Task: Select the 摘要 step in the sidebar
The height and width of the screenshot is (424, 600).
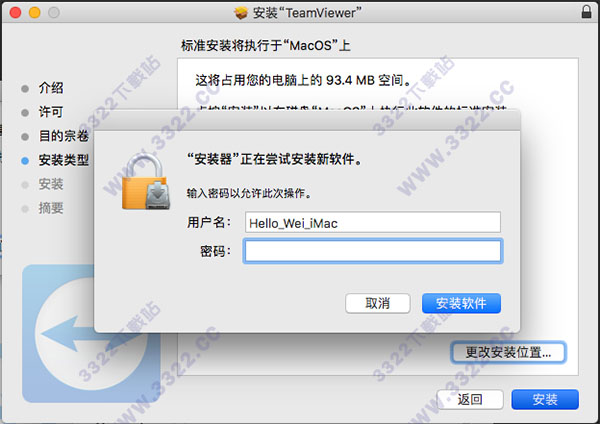Action: 51,208
